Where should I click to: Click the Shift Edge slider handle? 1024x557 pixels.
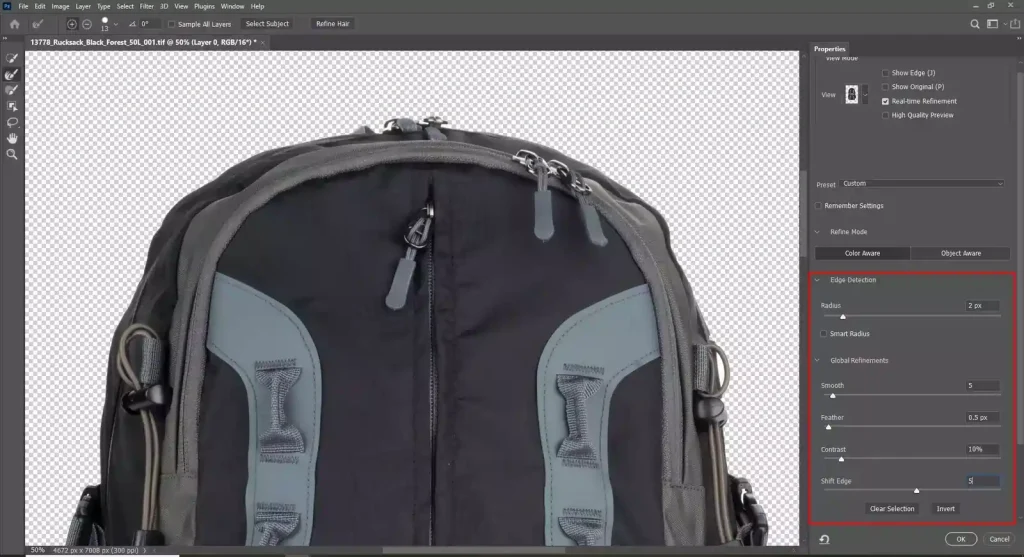click(x=916, y=491)
